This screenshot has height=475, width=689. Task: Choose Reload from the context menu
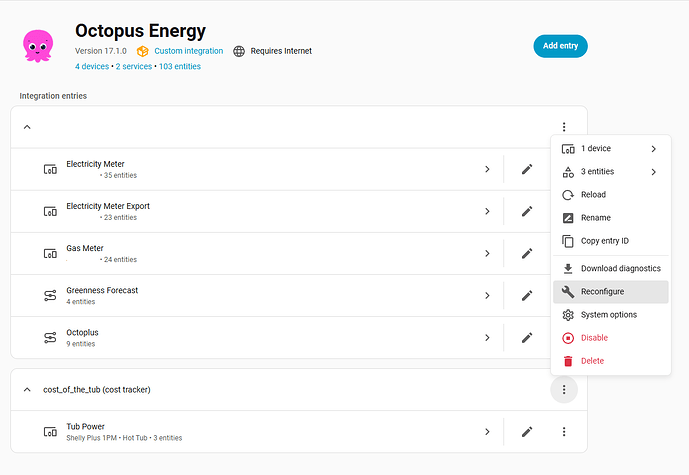pyautogui.click(x=611, y=195)
